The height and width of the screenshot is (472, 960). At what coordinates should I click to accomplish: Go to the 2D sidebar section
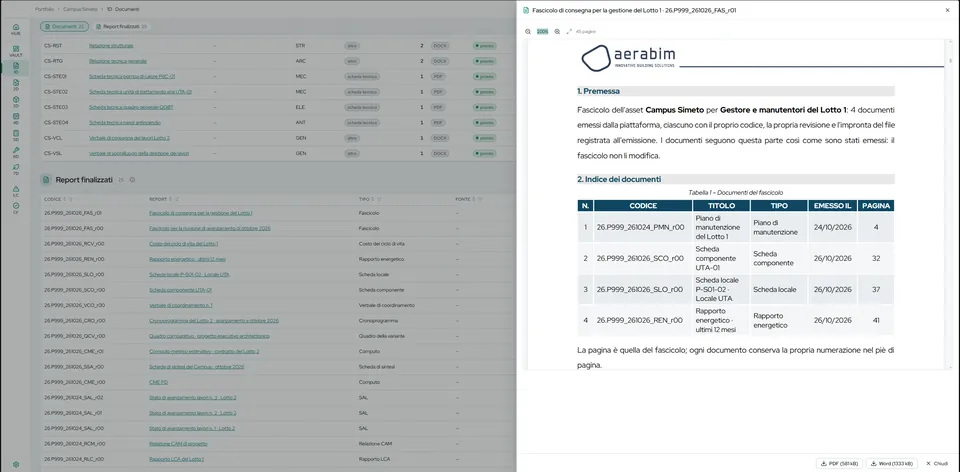[x=16, y=84]
